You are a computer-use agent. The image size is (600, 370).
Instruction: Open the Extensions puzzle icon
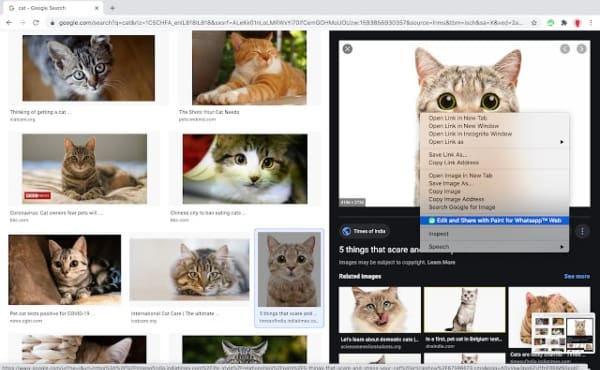[564, 23]
